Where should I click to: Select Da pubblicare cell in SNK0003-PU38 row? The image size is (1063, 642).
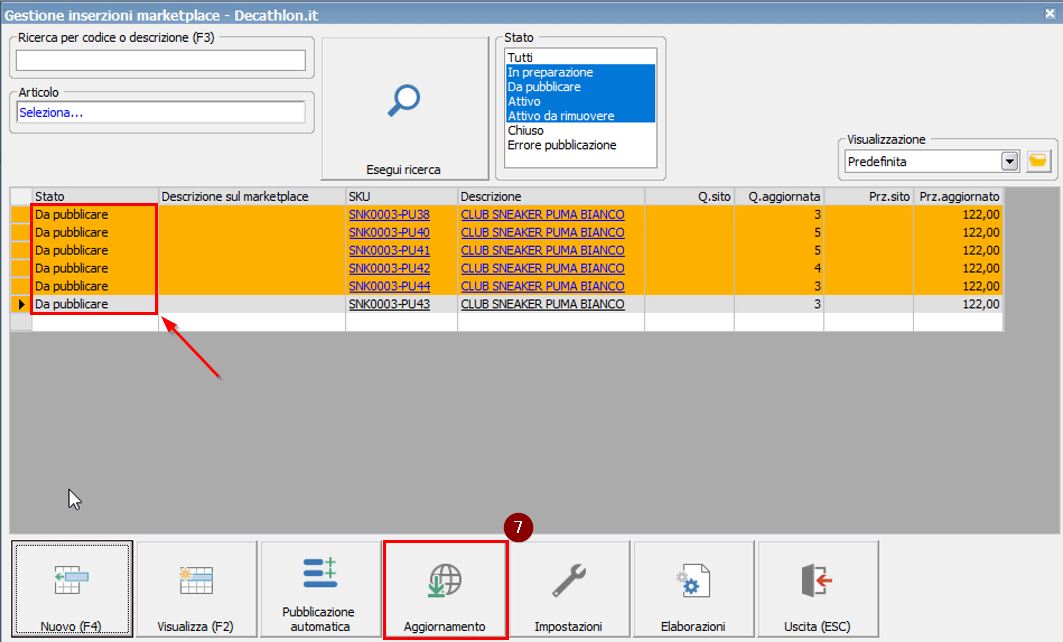coord(95,214)
